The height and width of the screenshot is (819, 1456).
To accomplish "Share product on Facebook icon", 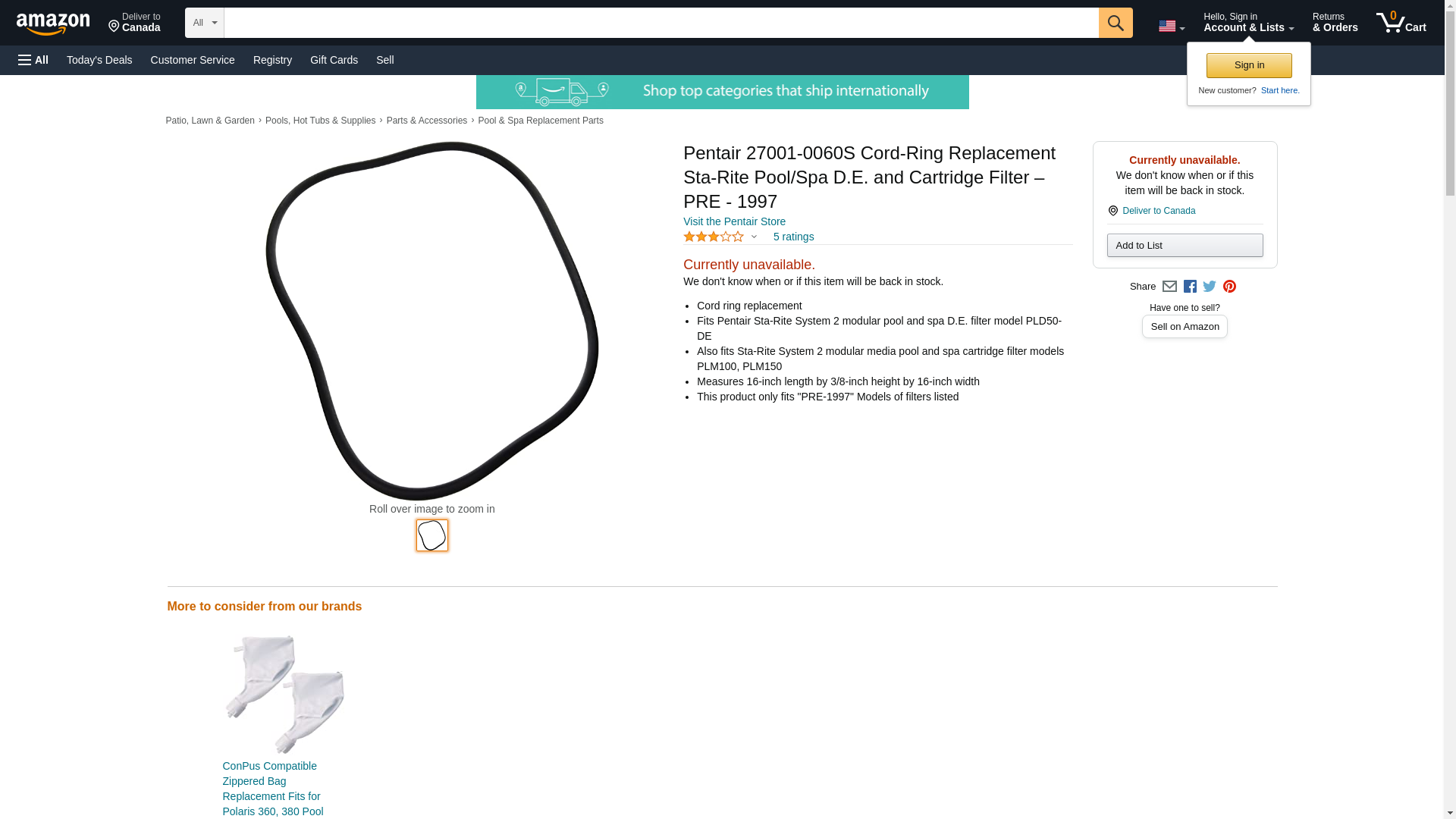I will (x=1190, y=287).
